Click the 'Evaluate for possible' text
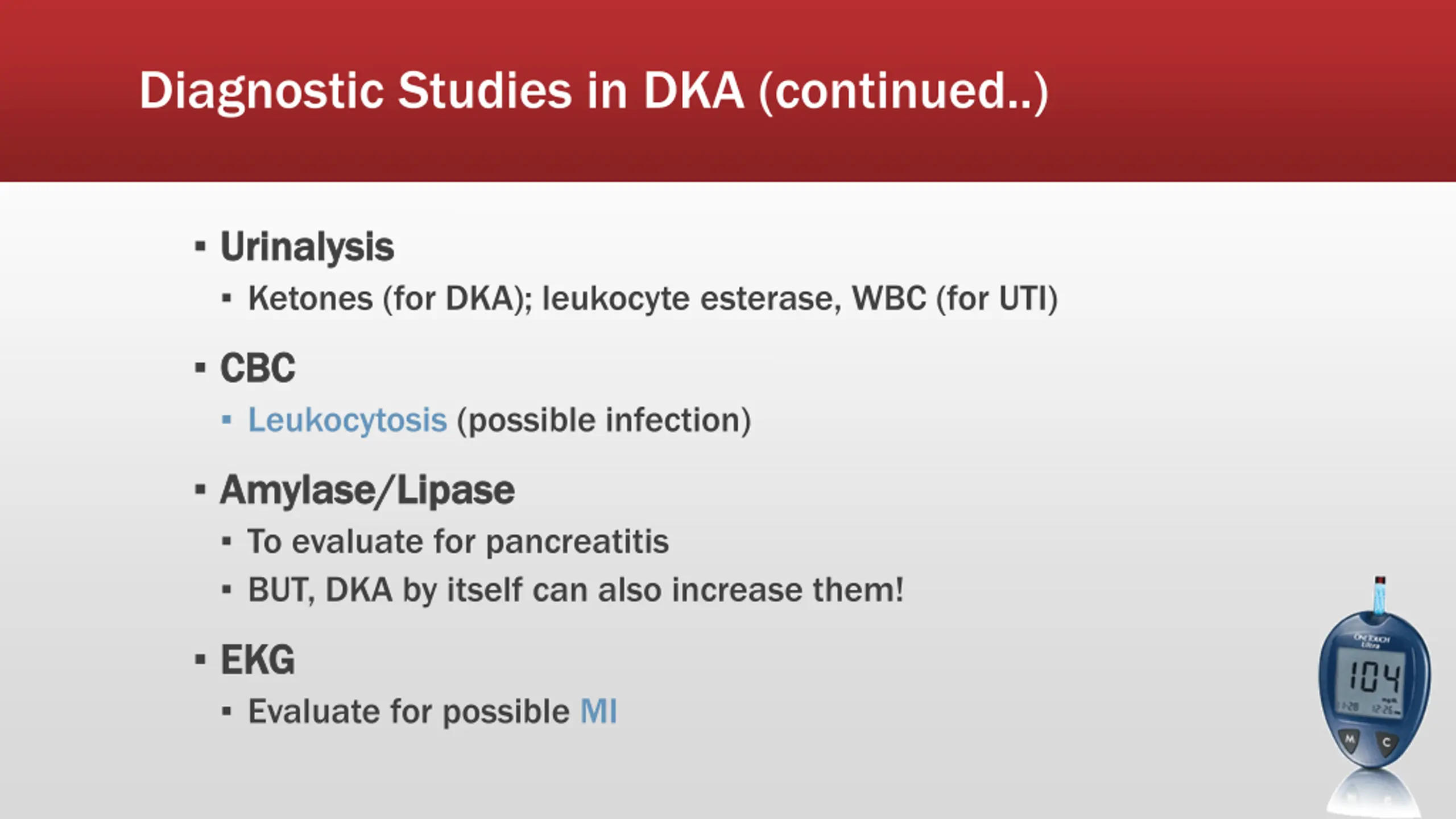Viewport: 1456px width, 819px height. [x=408, y=712]
